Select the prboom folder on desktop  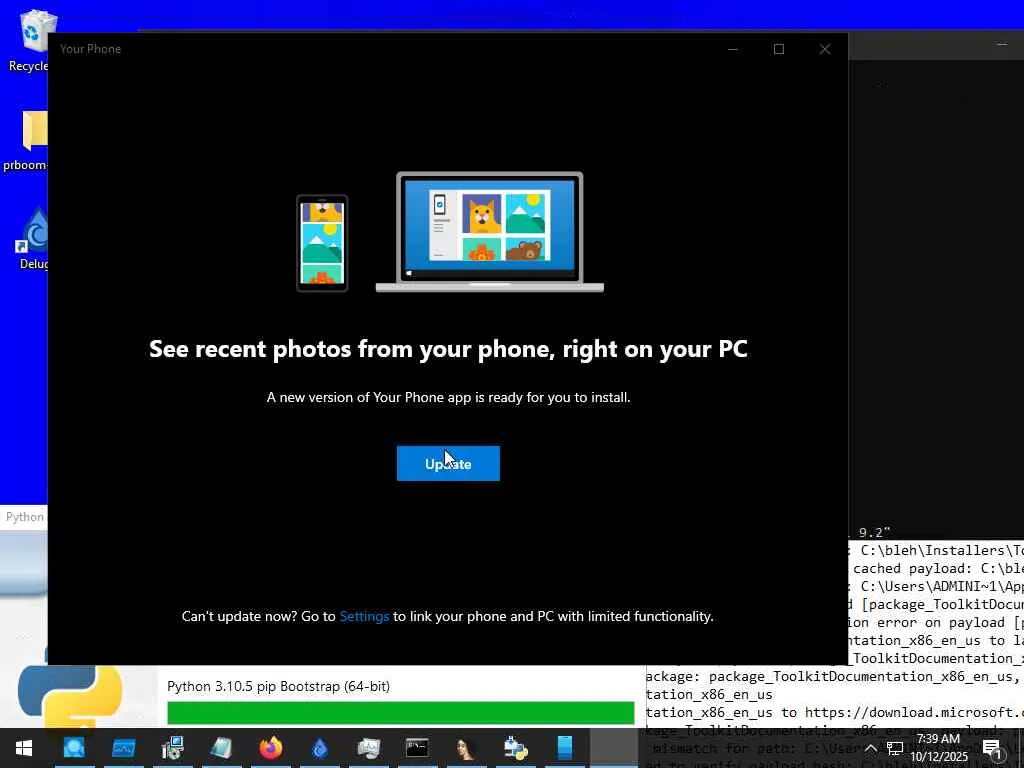tap(29, 140)
